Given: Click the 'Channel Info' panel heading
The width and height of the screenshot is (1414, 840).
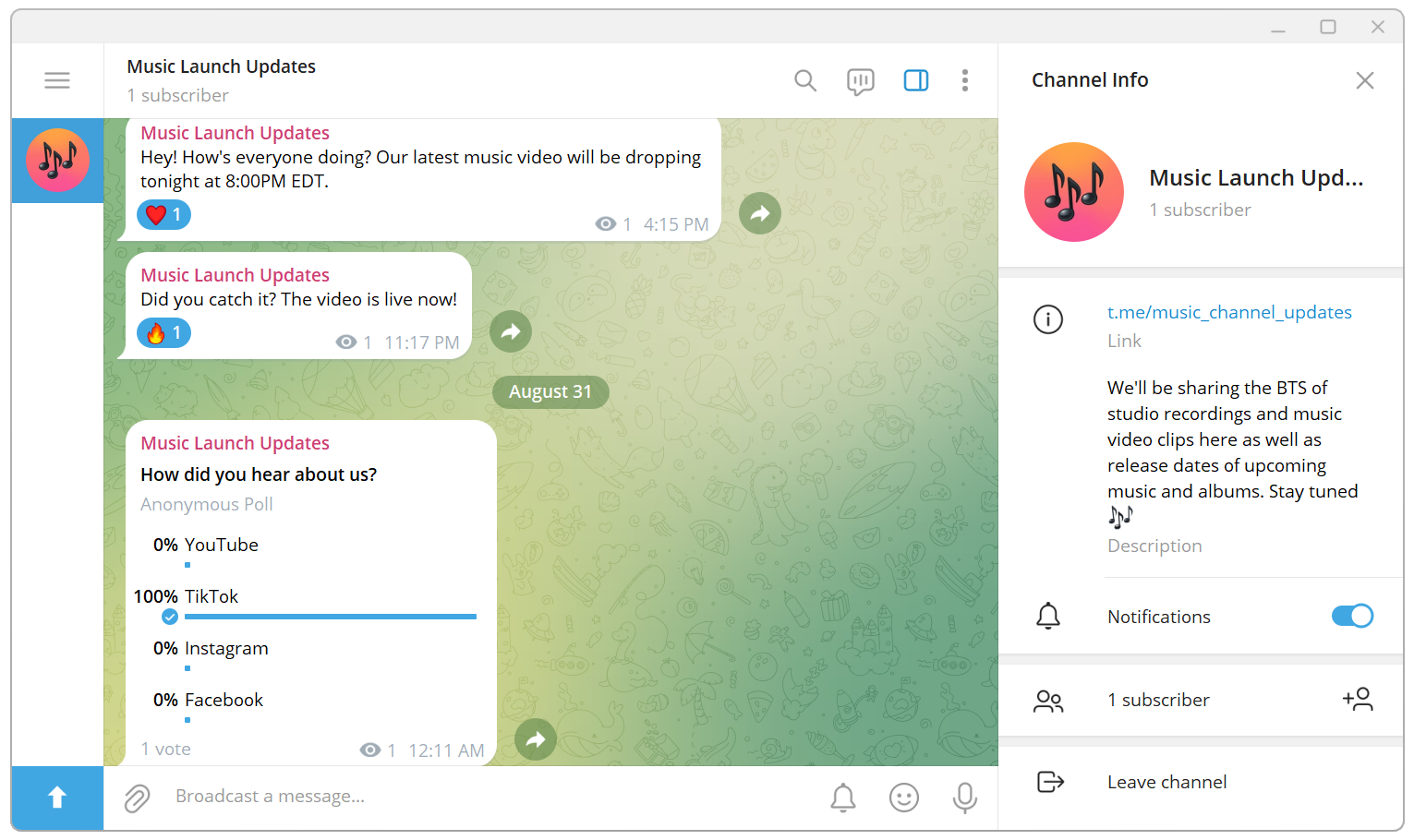Looking at the screenshot, I should 1090,80.
